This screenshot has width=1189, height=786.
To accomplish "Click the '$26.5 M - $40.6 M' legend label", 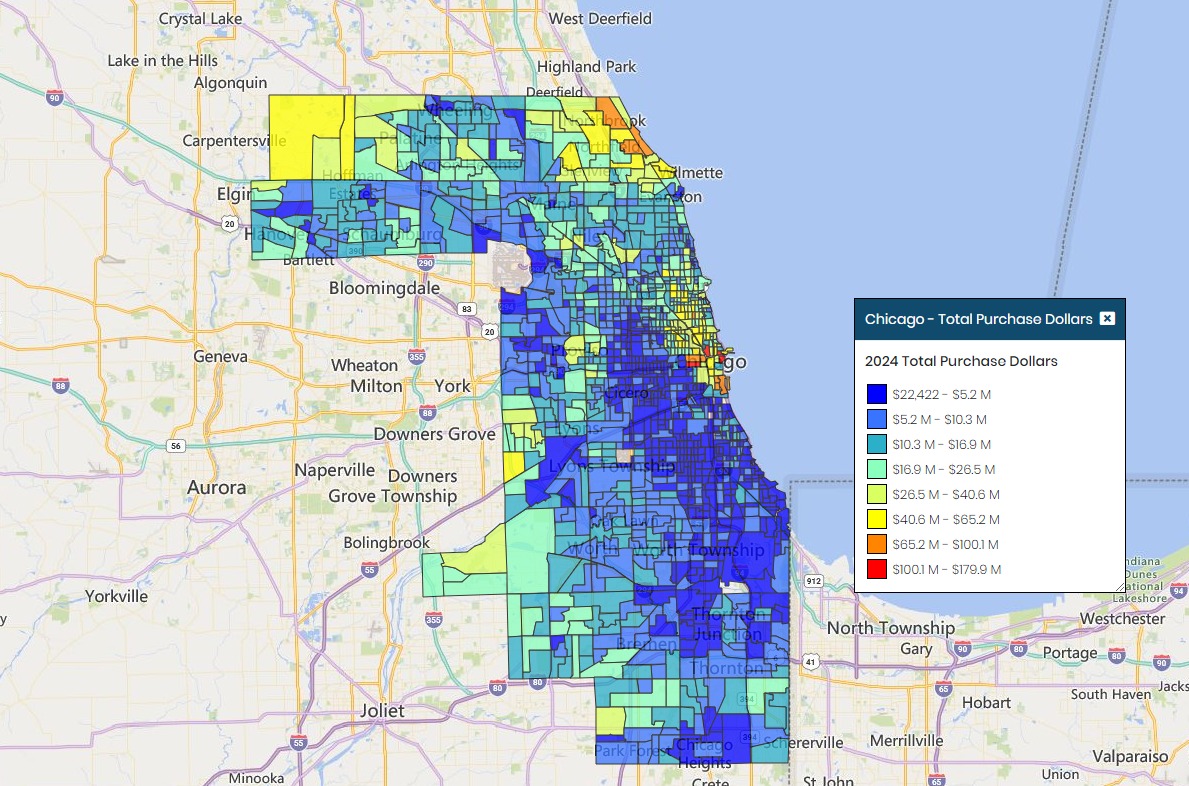I will coord(946,495).
